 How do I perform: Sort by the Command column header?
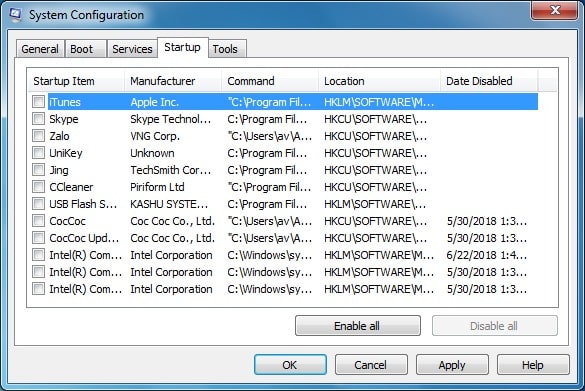click(270, 81)
